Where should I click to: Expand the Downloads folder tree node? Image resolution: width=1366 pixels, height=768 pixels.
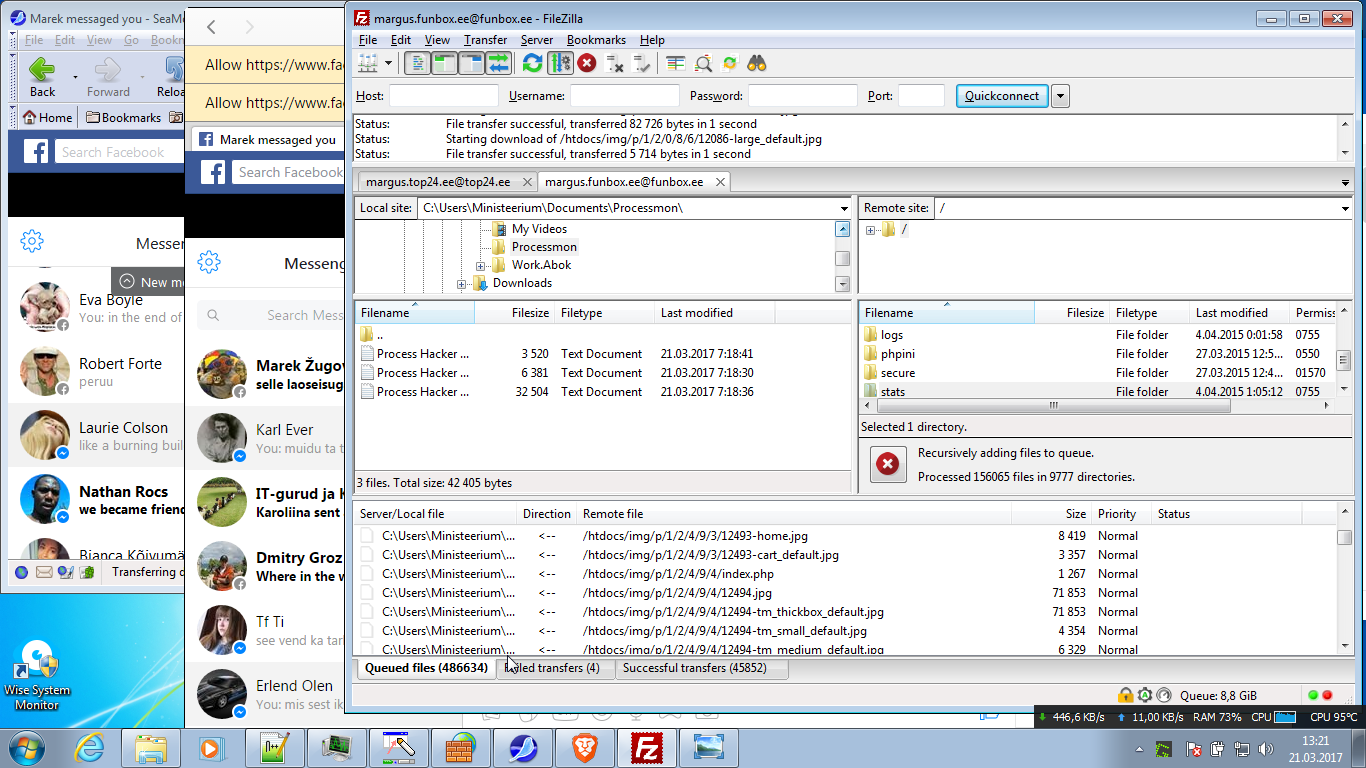pyautogui.click(x=462, y=284)
